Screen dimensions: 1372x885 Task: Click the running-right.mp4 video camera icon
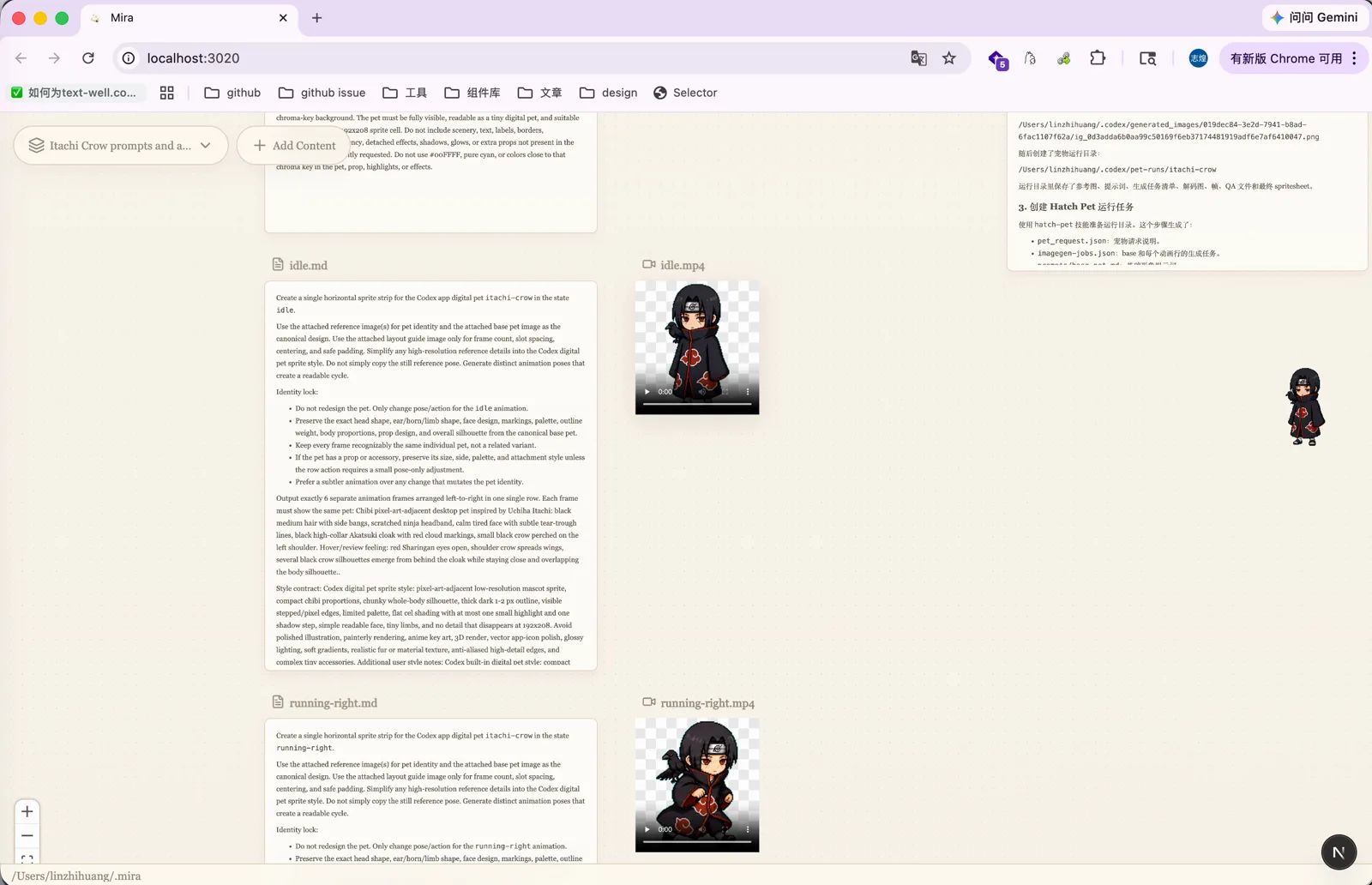point(649,701)
